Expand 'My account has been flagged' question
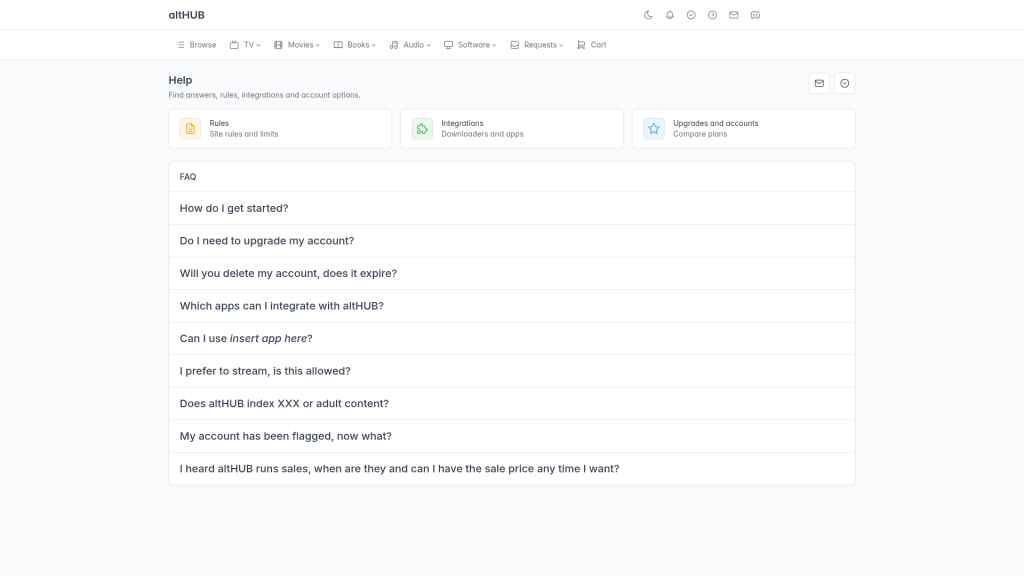Image resolution: width=1024 pixels, height=576 pixels. point(512,436)
